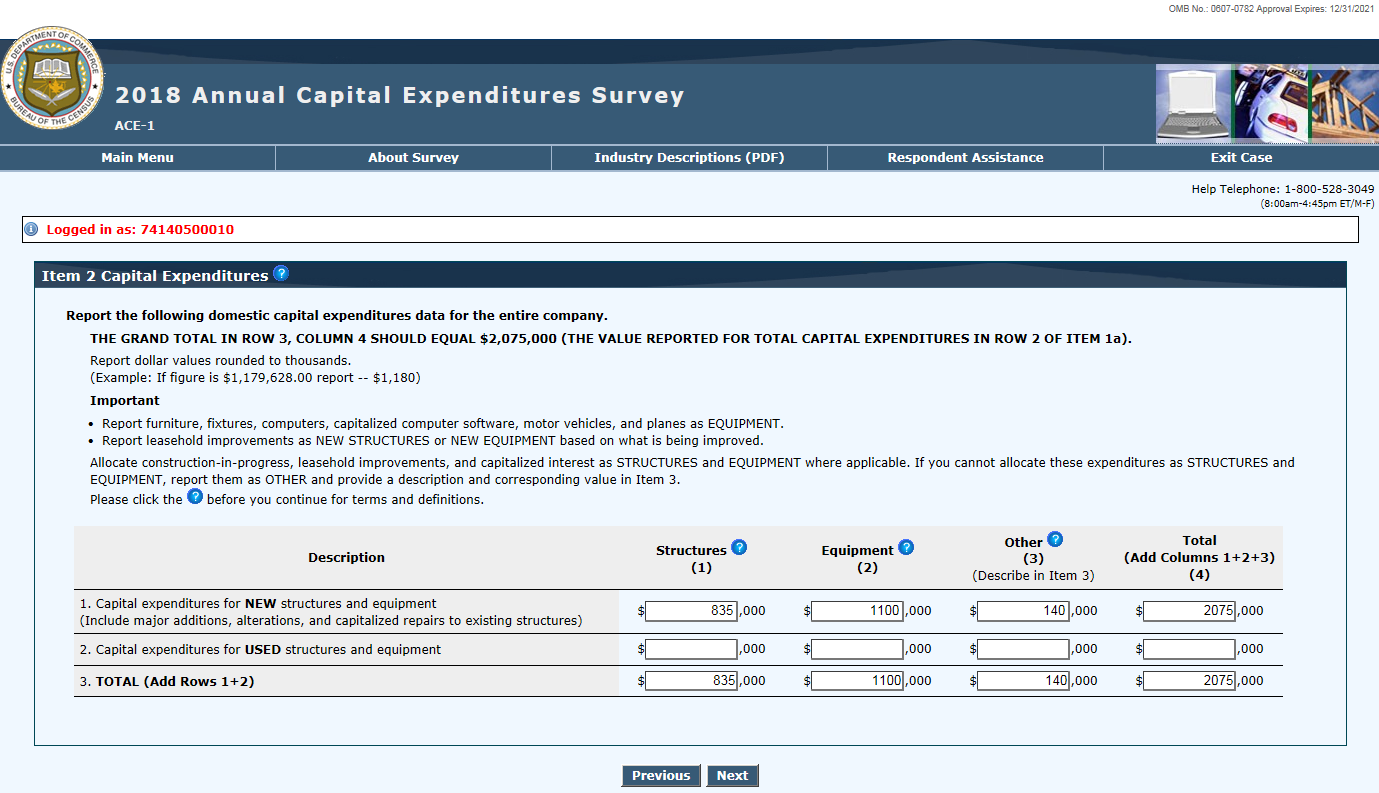Open help icon next to Structures column header
The image size is (1379, 793).
click(x=739, y=547)
